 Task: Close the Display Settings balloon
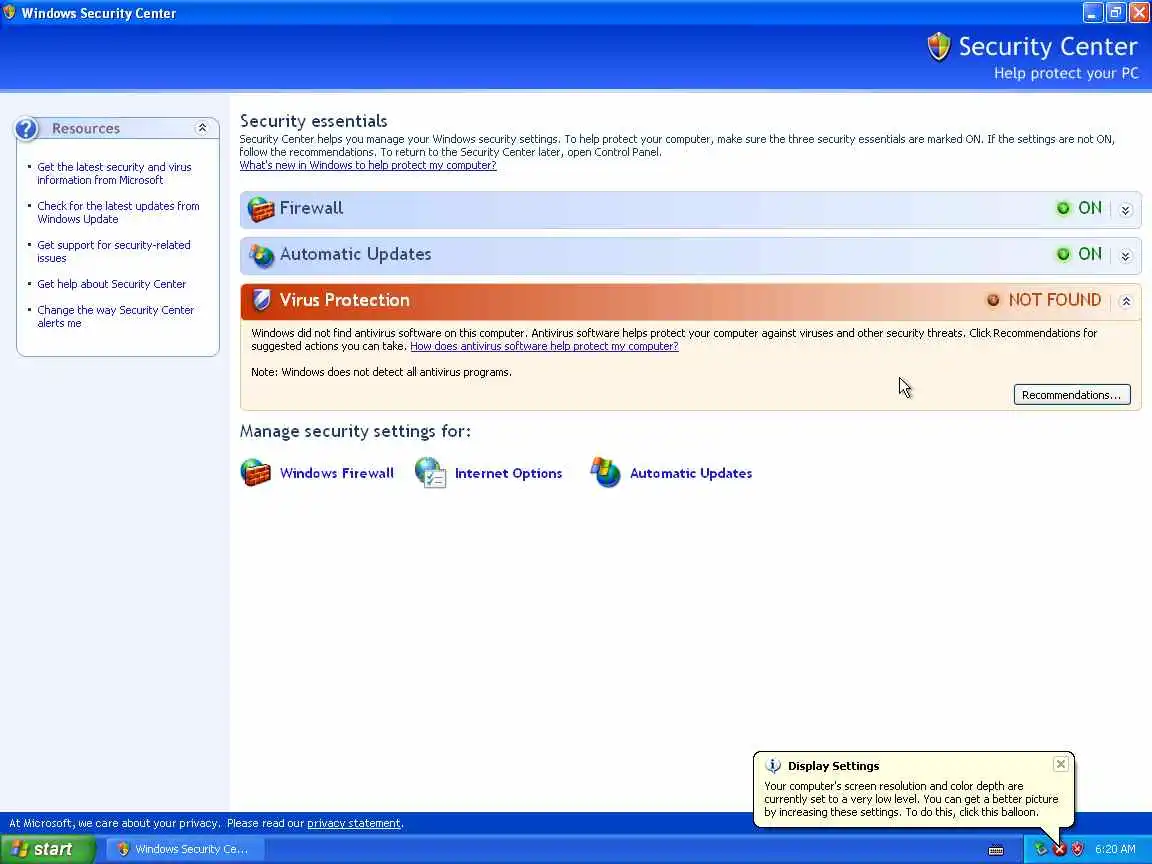point(1061,764)
